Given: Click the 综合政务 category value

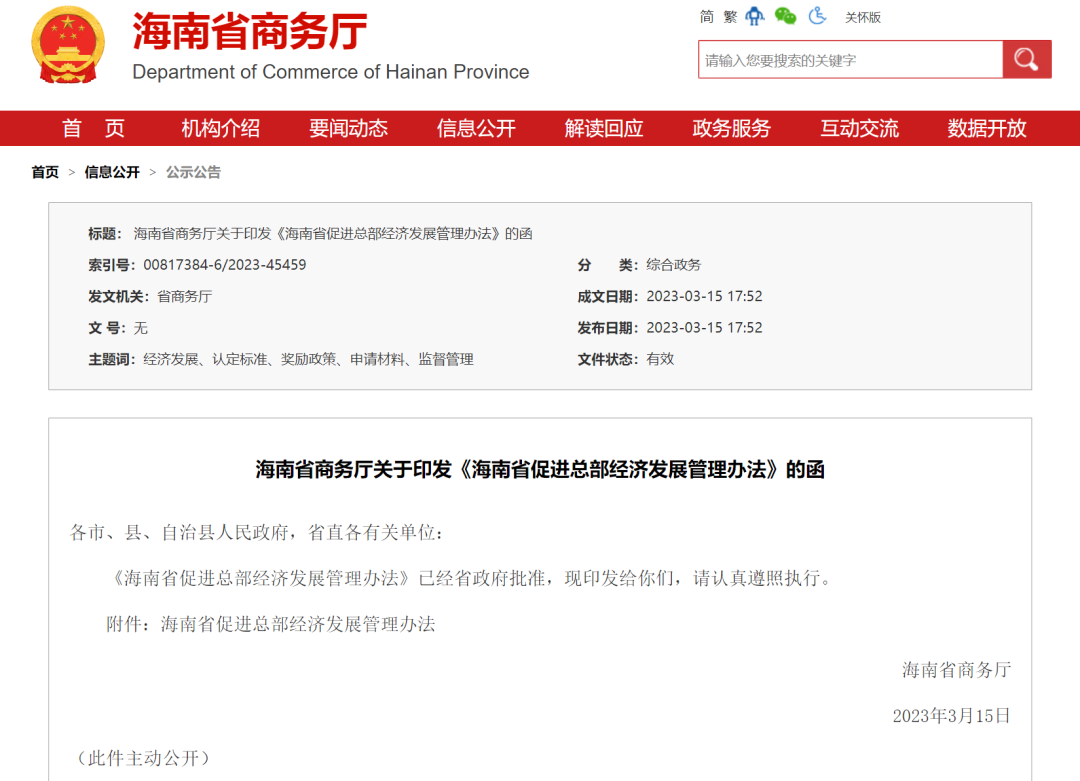Looking at the screenshot, I should 674,265.
